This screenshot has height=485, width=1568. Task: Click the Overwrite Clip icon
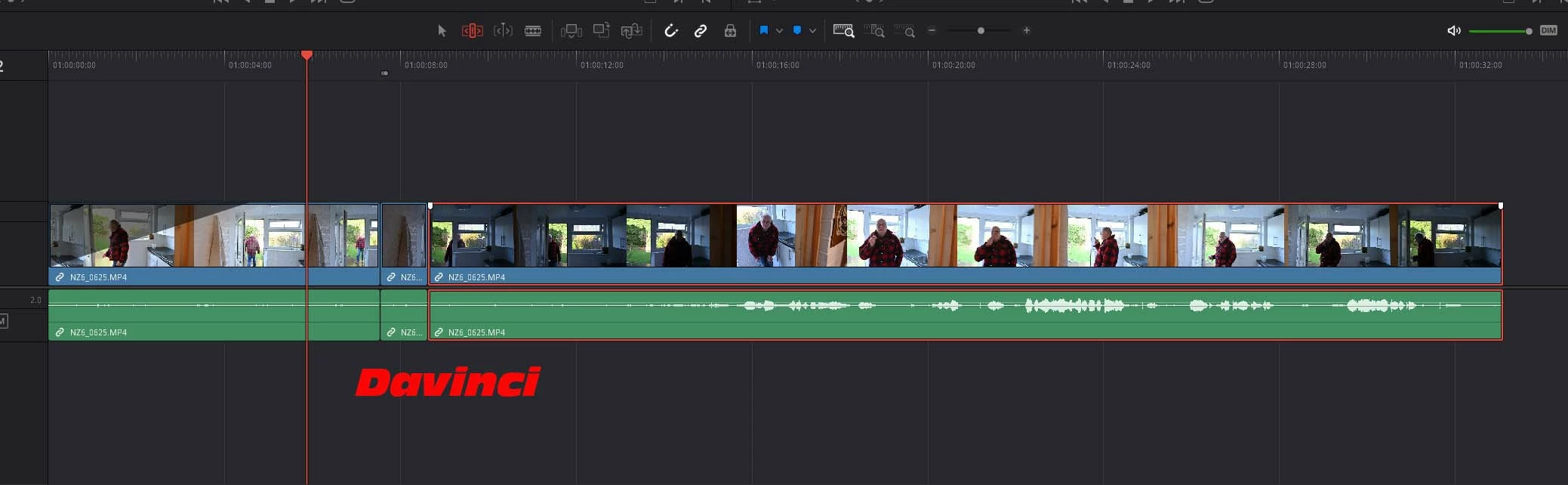tap(601, 30)
